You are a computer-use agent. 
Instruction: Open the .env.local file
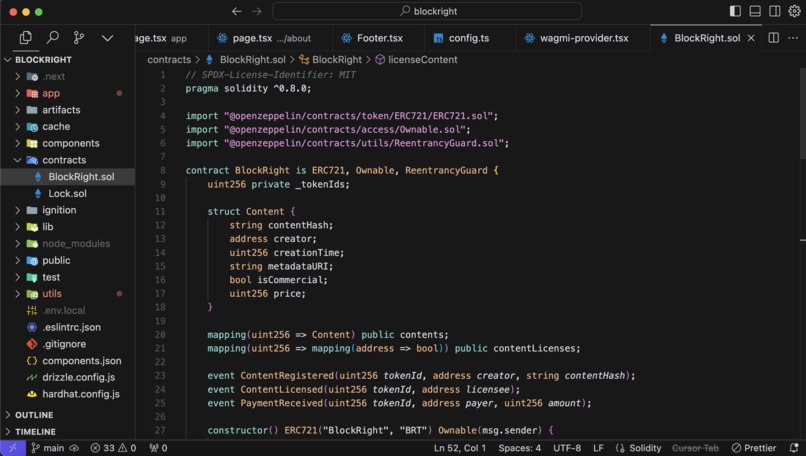point(67,311)
